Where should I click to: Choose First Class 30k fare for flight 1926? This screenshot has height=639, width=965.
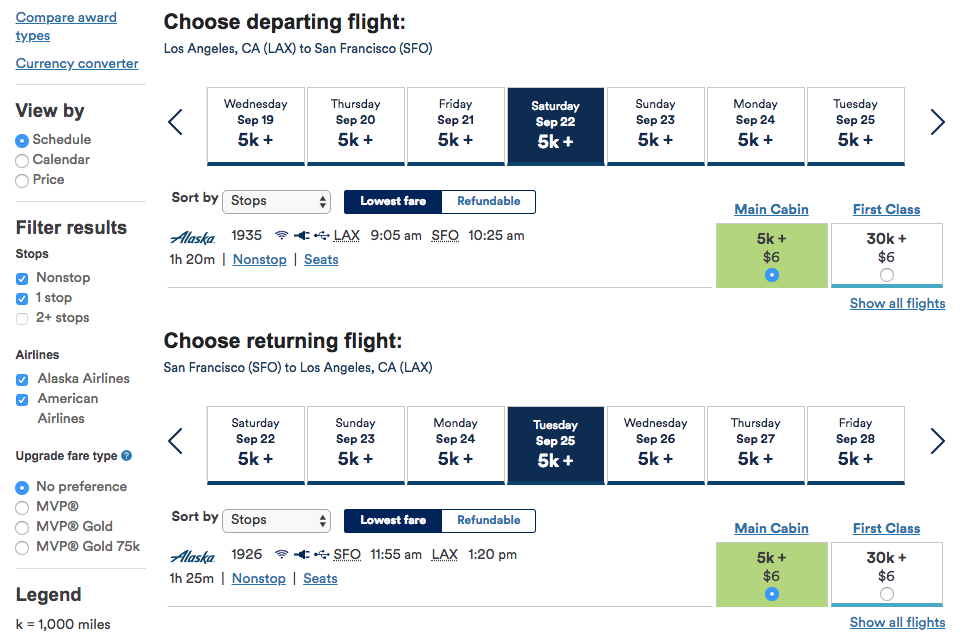coord(887,594)
